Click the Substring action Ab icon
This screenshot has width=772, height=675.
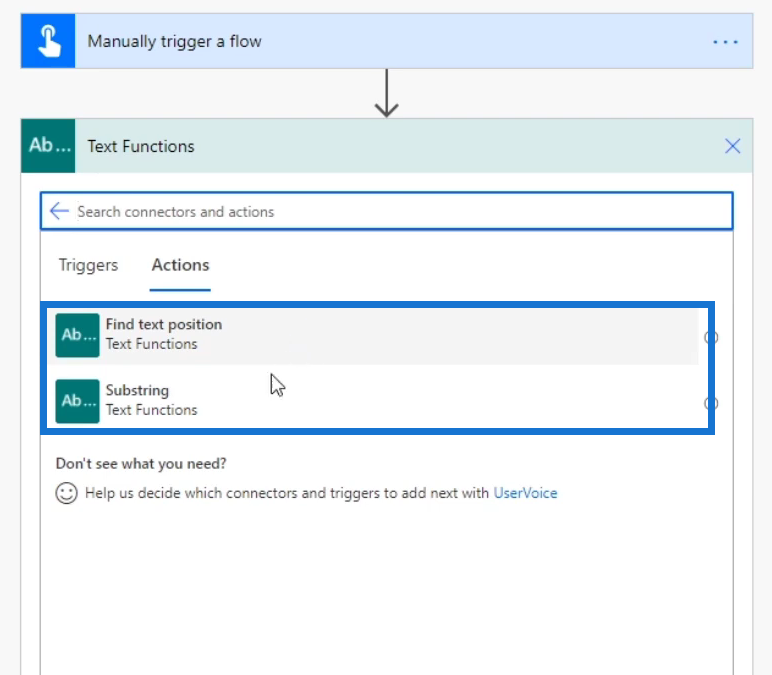77,401
